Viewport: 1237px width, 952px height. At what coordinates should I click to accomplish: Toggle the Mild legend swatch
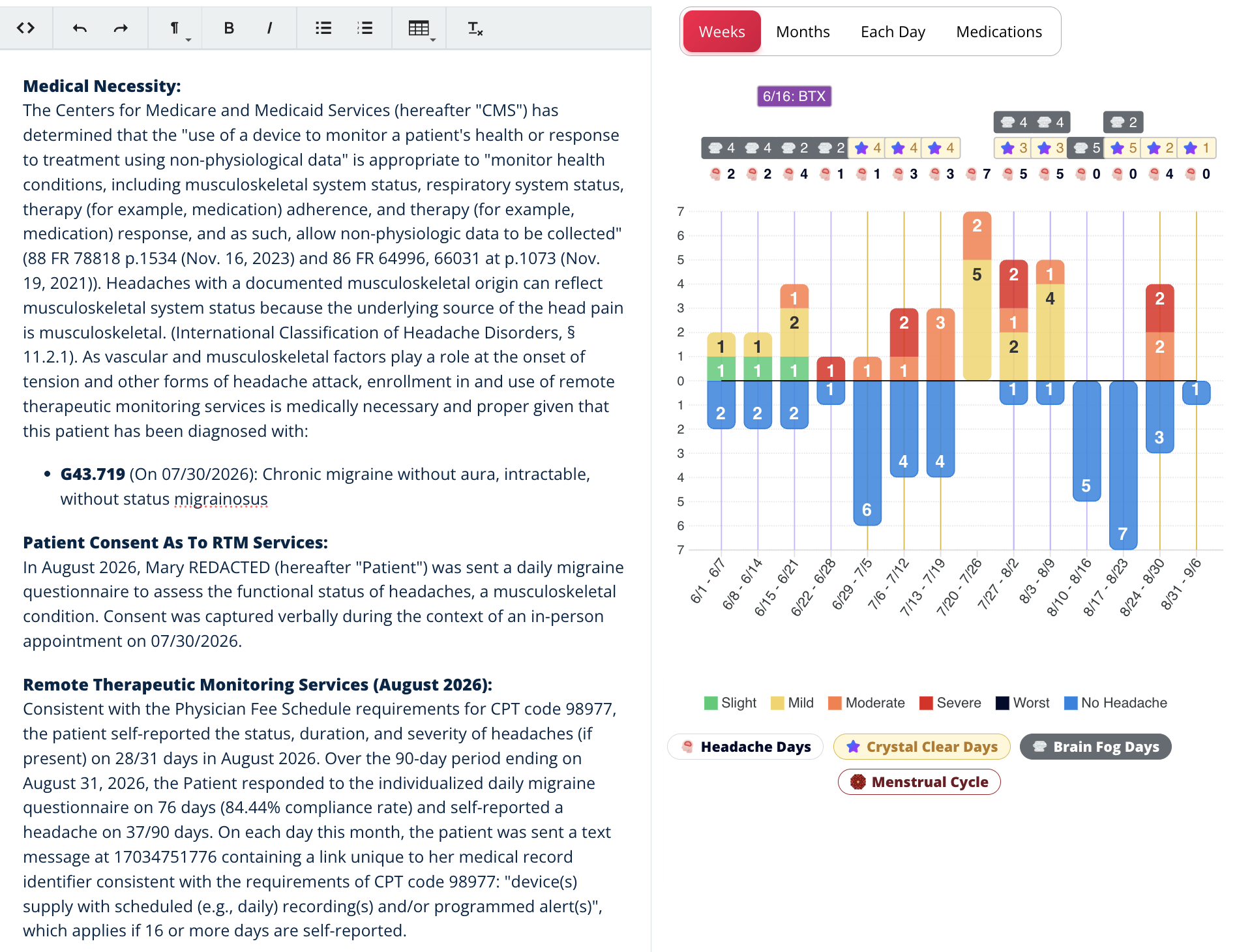[777, 703]
